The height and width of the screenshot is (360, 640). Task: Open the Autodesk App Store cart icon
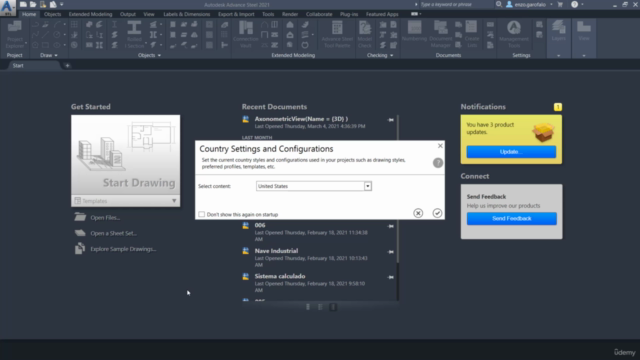coord(560,4)
